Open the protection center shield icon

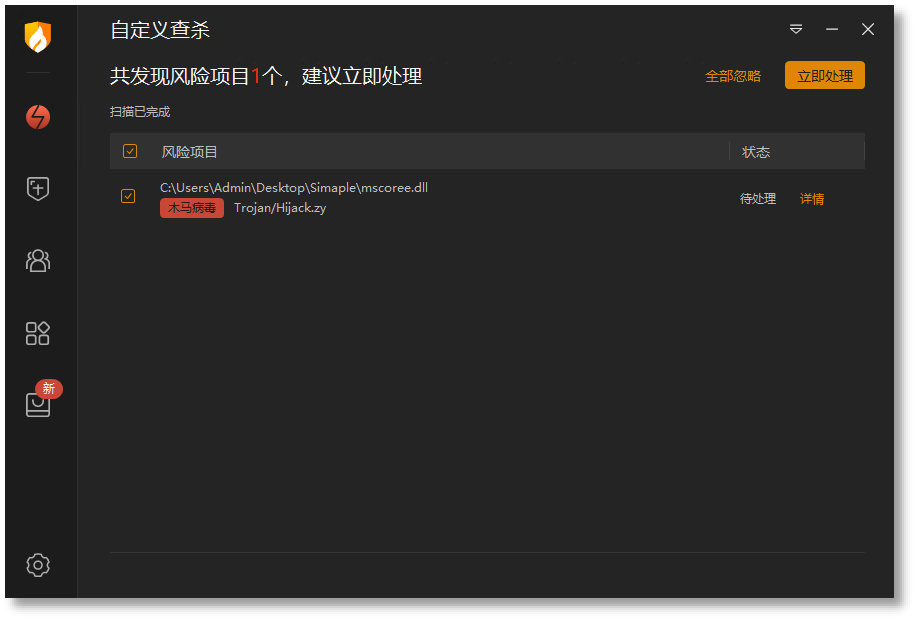pyautogui.click(x=38, y=189)
